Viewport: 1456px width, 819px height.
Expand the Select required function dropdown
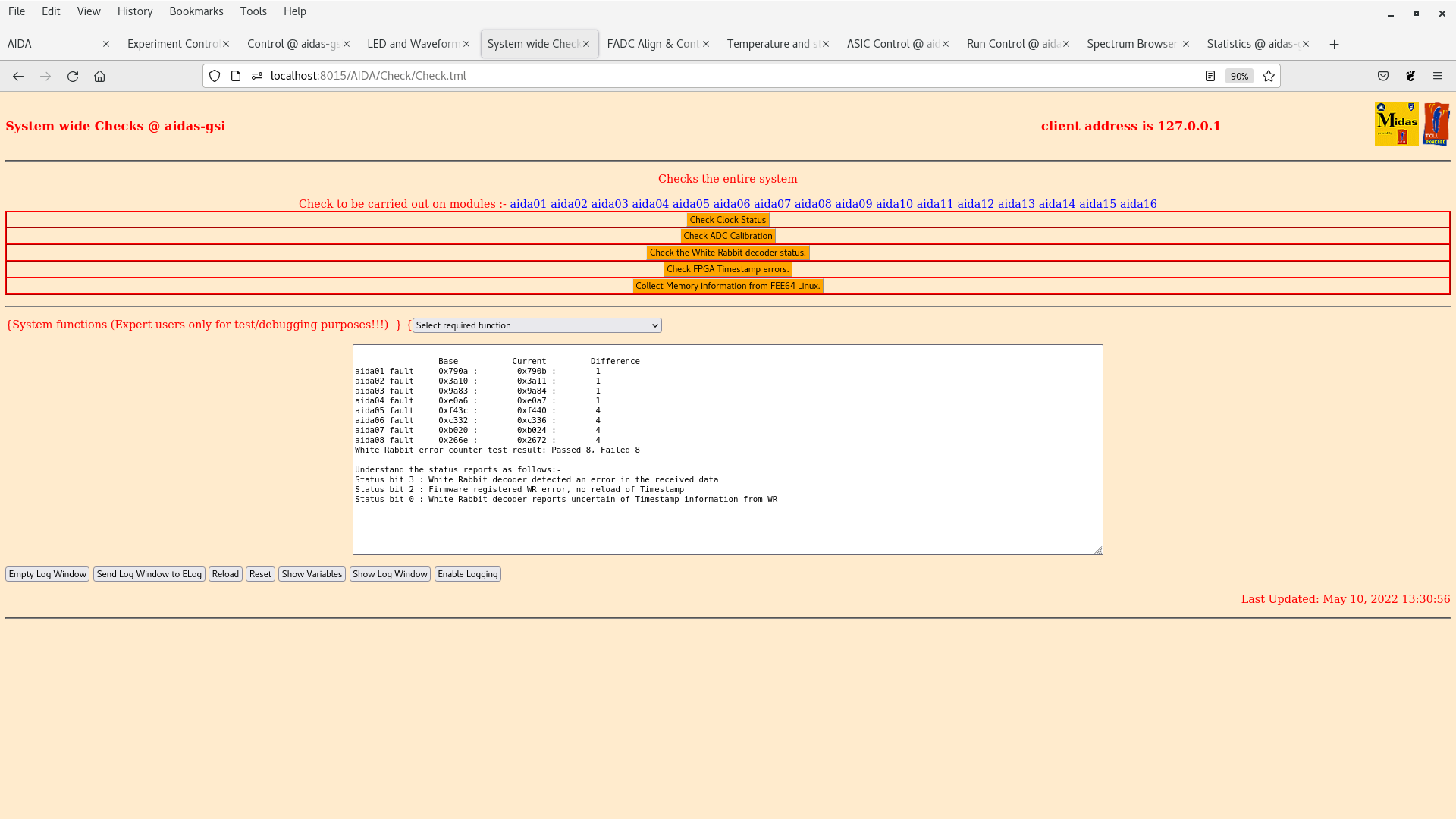pos(537,325)
